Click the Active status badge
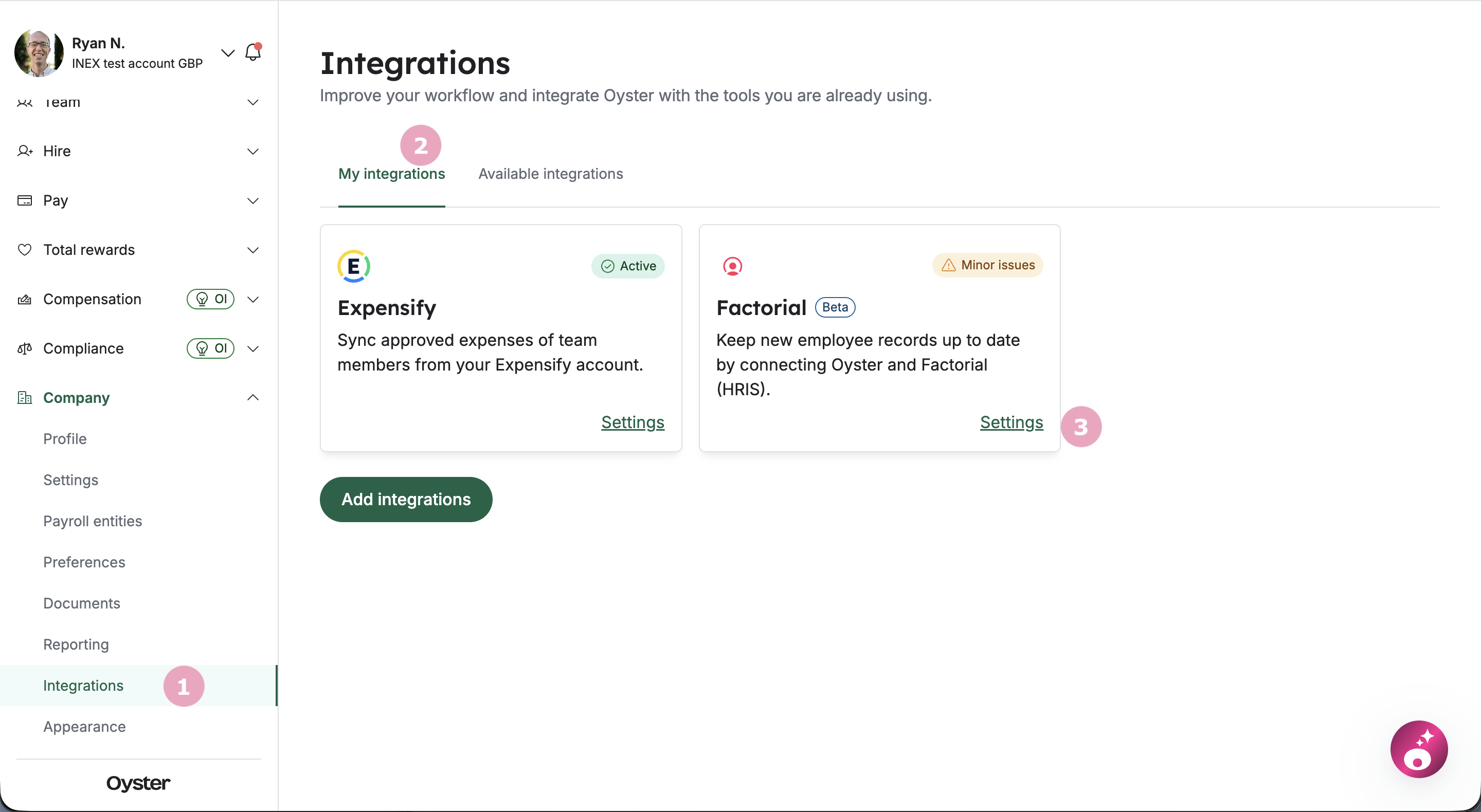The height and width of the screenshot is (812, 1481). click(x=628, y=266)
